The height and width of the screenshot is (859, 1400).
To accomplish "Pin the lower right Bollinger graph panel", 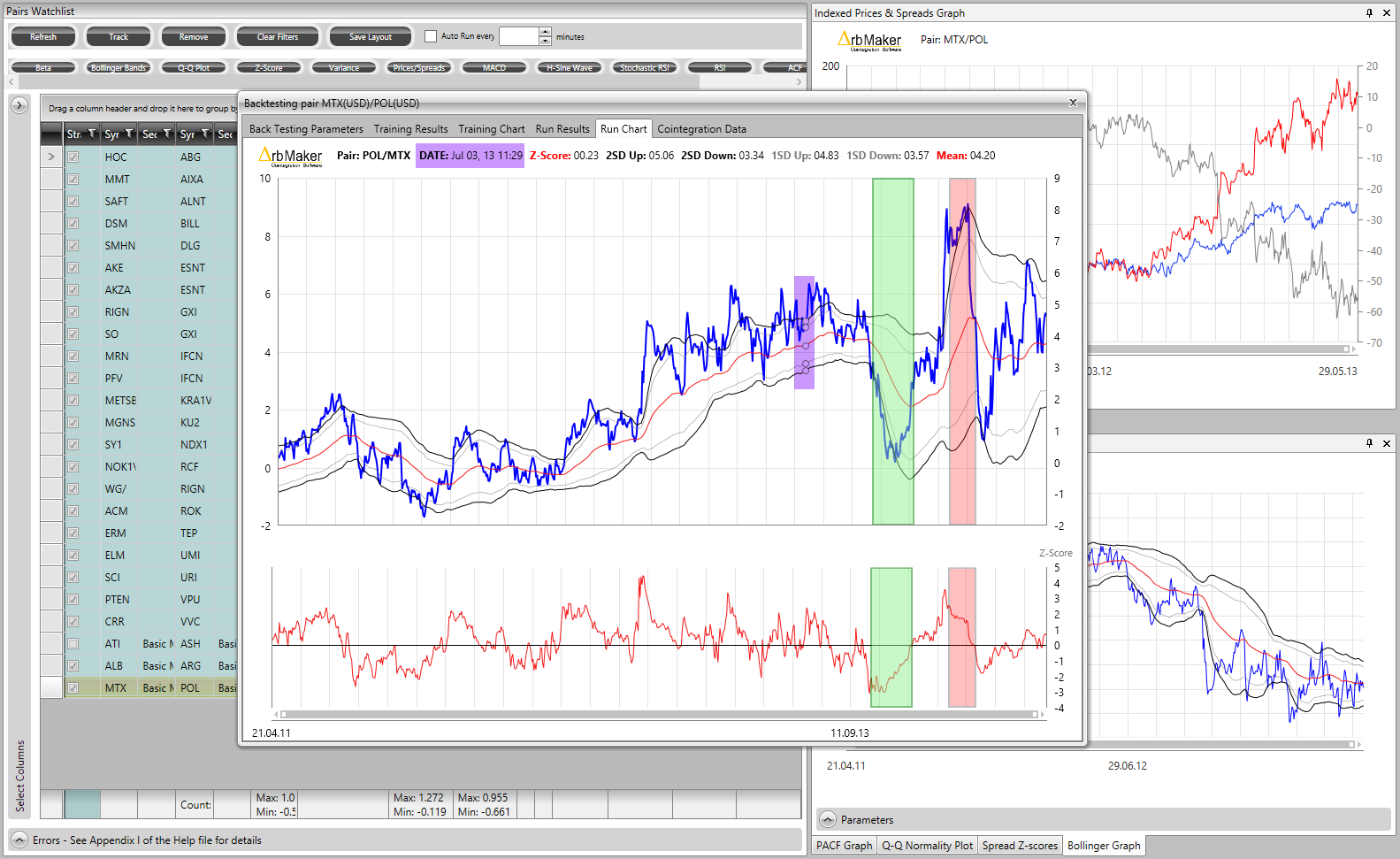I will coord(1369,443).
